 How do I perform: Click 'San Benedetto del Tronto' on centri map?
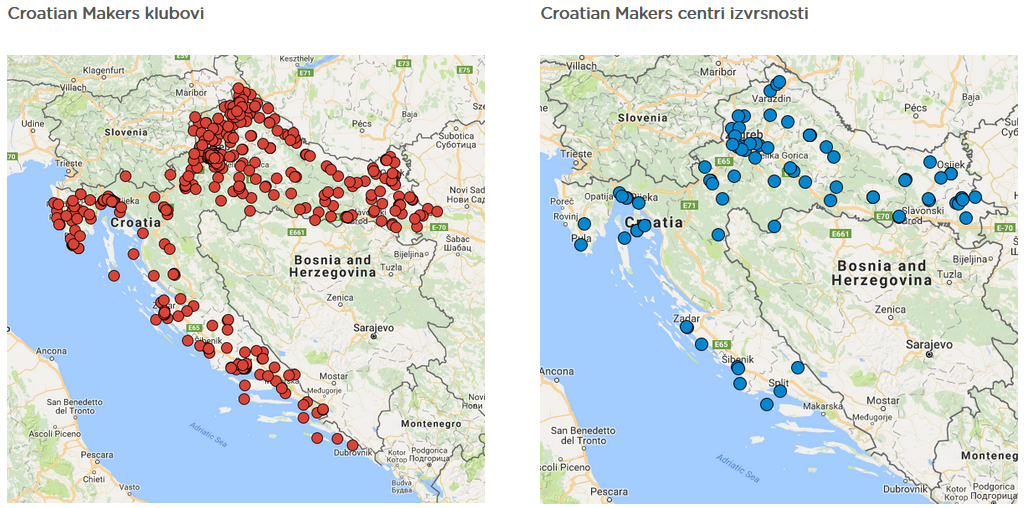[x=583, y=436]
